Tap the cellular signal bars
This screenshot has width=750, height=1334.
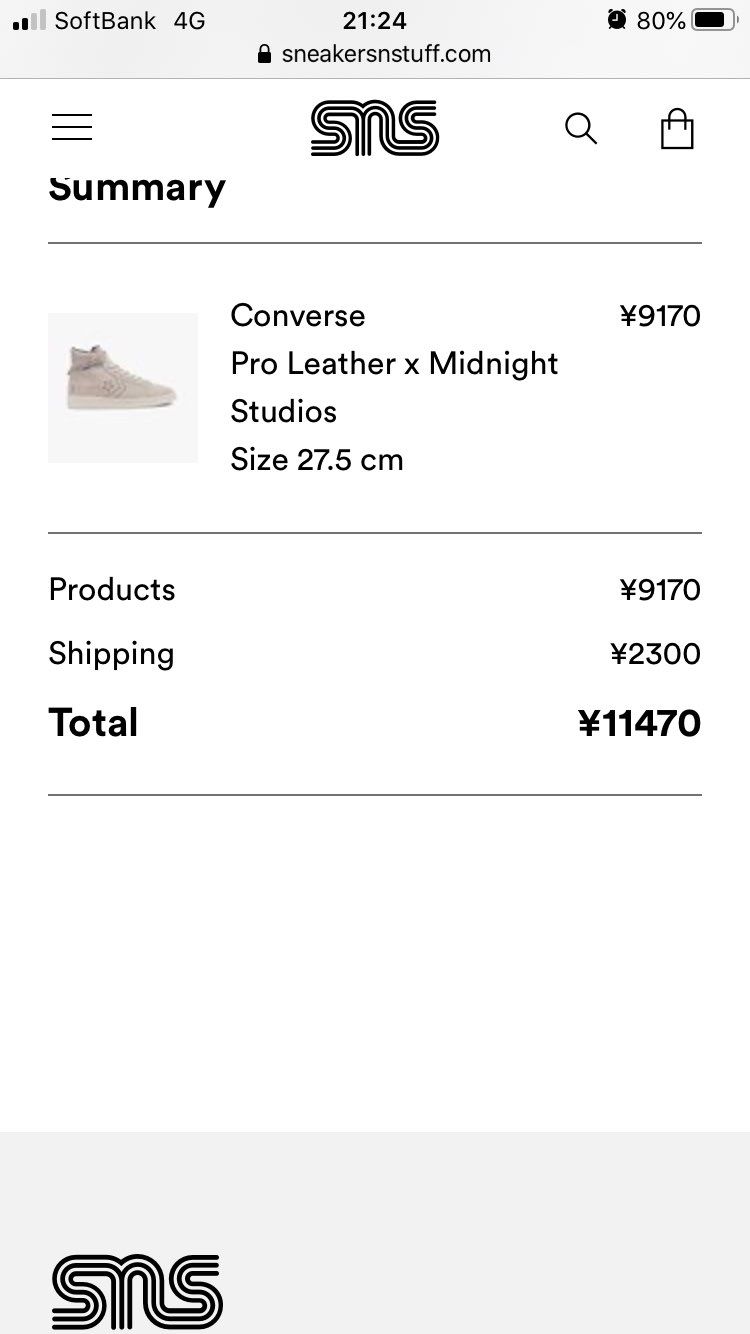point(29,20)
